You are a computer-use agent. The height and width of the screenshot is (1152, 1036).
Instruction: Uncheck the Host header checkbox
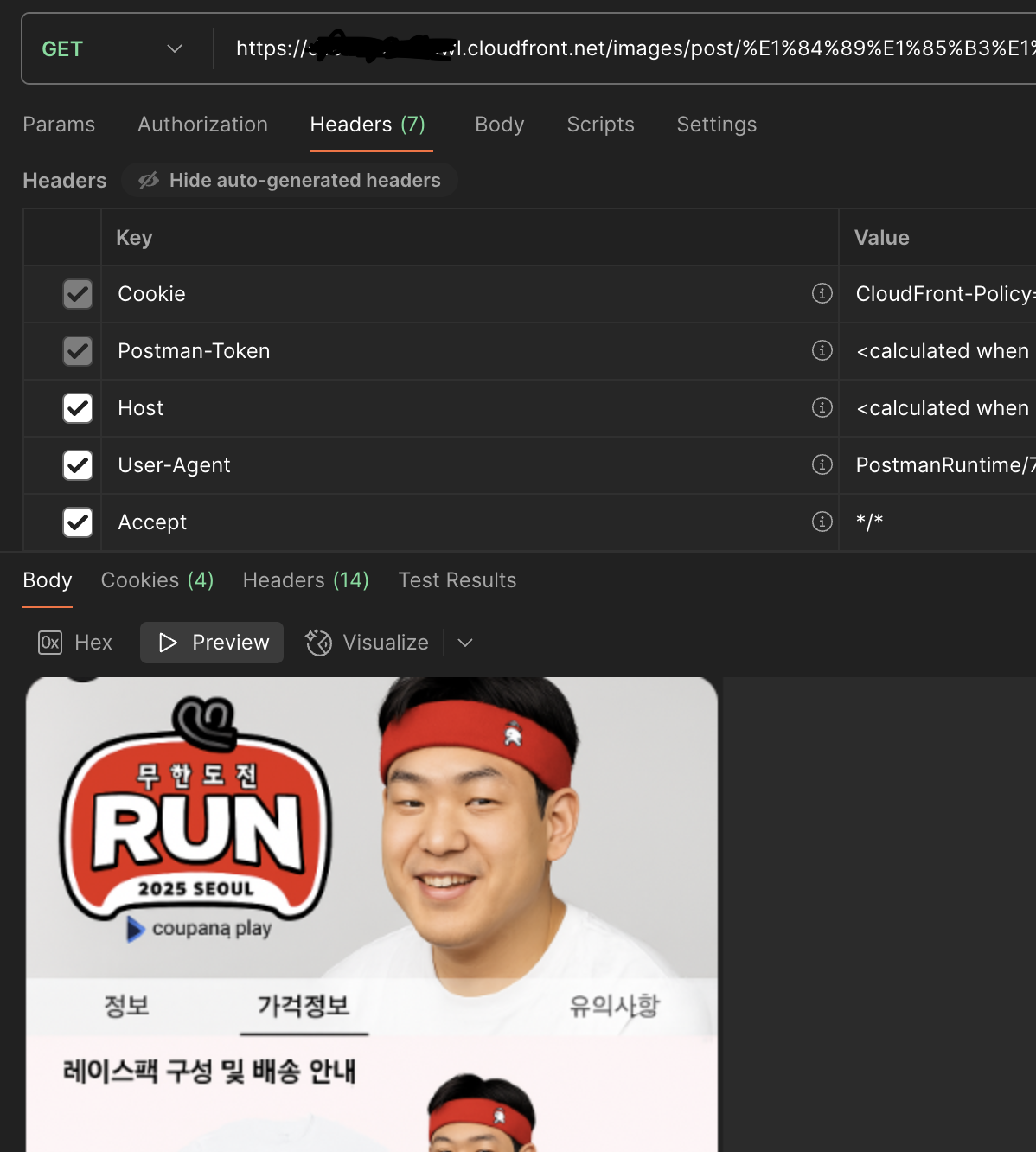click(x=78, y=408)
